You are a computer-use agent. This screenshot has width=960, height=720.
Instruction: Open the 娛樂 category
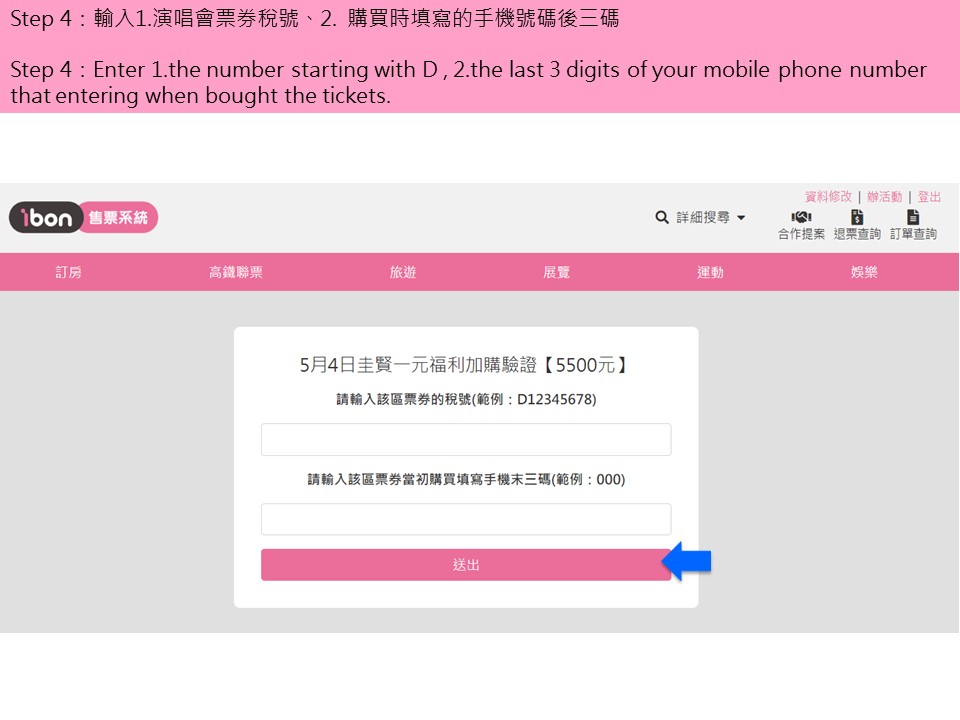(x=864, y=272)
